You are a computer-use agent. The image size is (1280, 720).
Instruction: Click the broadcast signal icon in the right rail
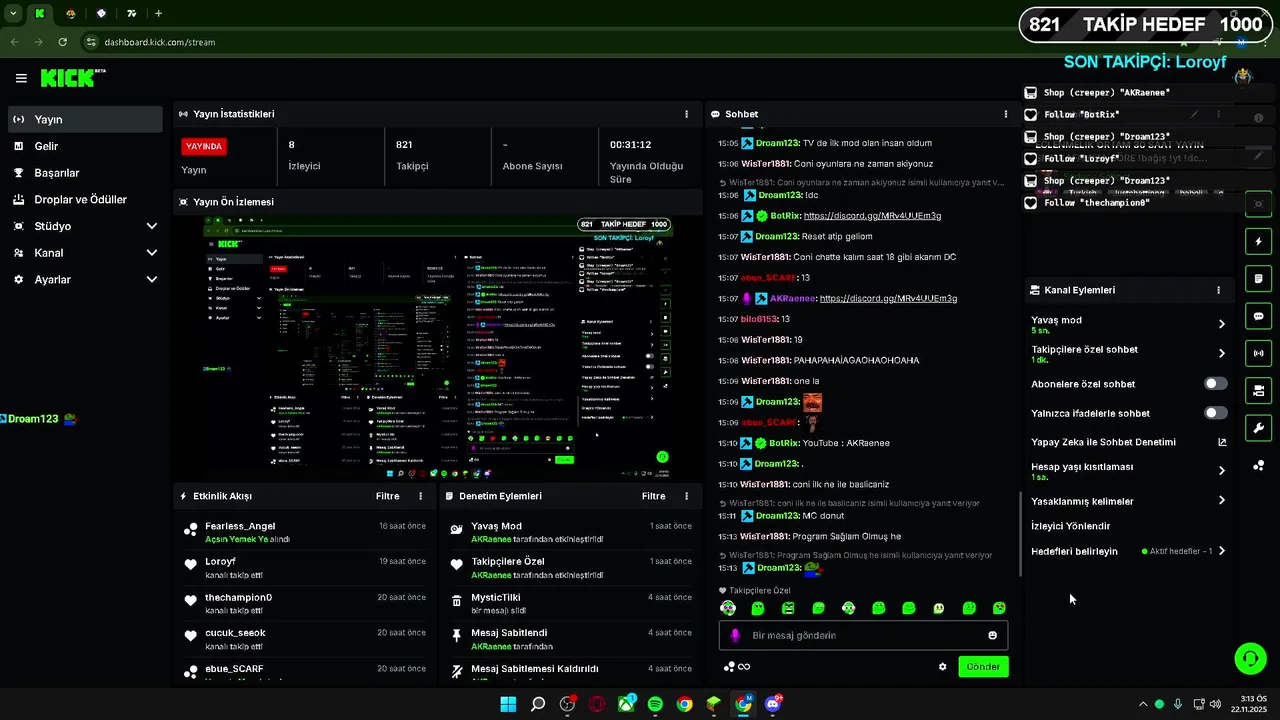pyautogui.click(x=1258, y=353)
